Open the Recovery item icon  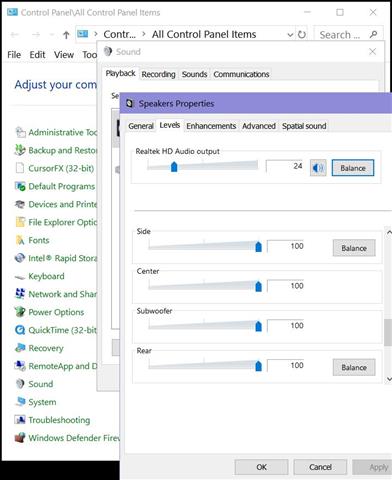(20, 348)
